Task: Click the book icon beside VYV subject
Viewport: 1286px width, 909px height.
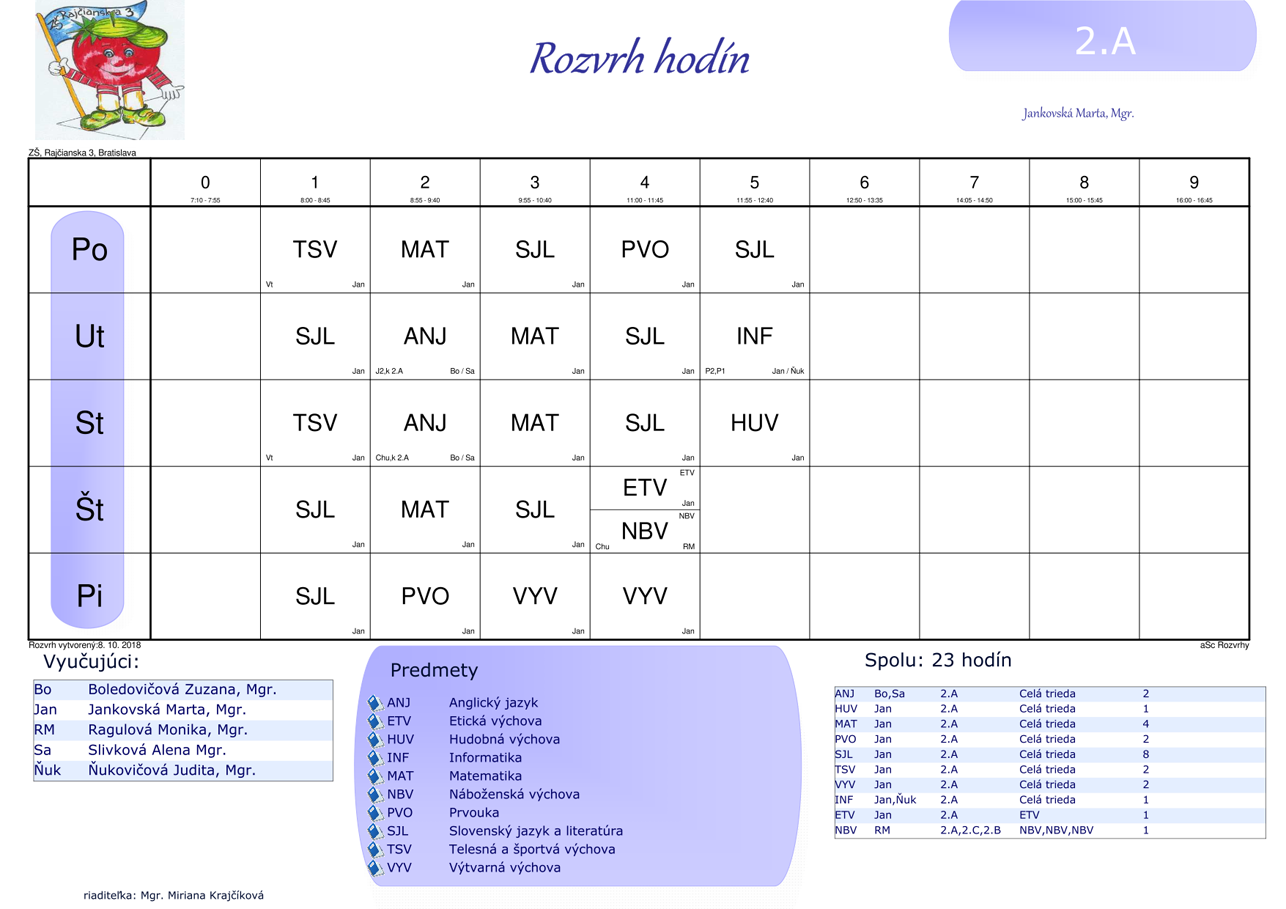Action: 376,869
